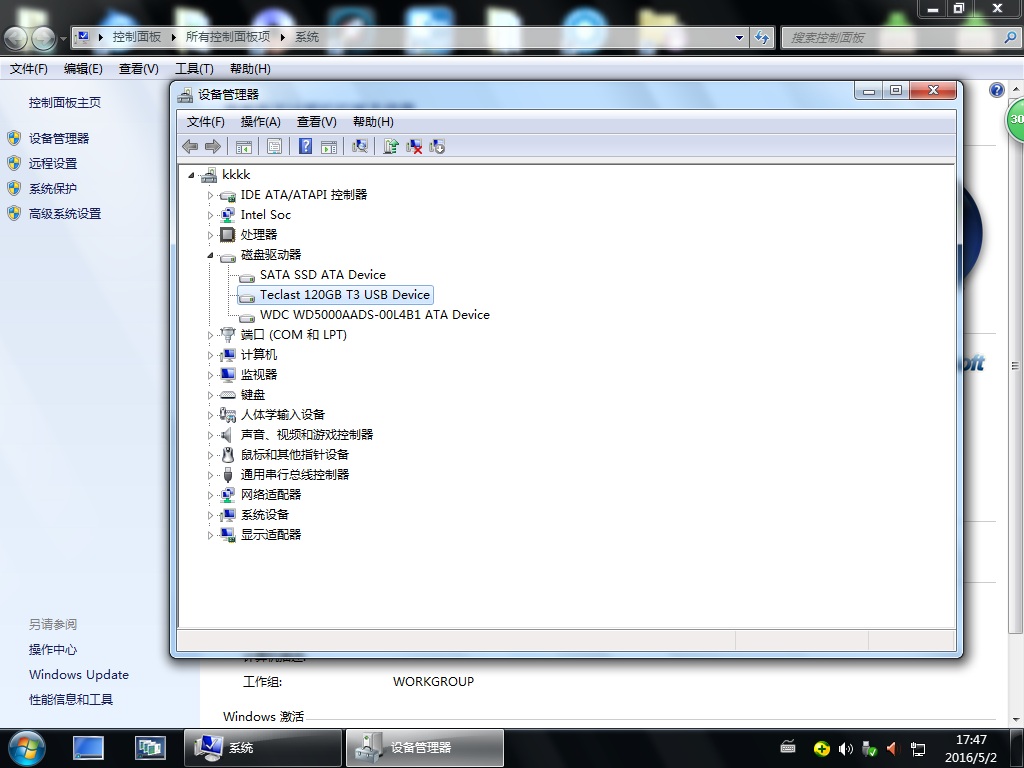
Task: Open 系统保护 link in sidebar
Action: [x=53, y=189]
